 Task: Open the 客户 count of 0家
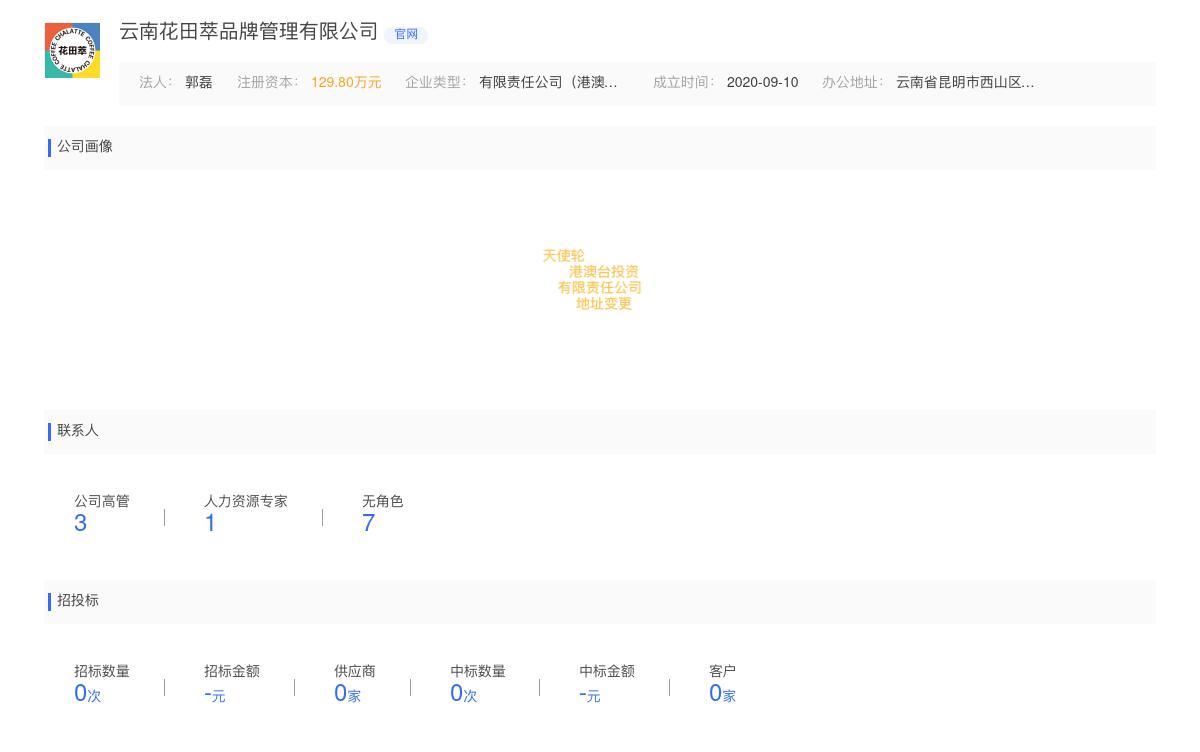coord(721,694)
